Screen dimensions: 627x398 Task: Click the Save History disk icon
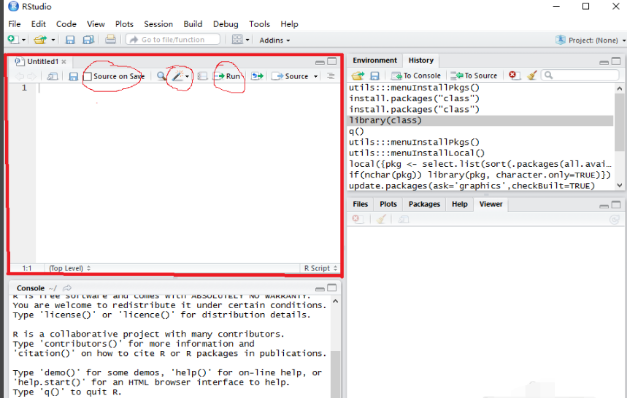tap(375, 76)
